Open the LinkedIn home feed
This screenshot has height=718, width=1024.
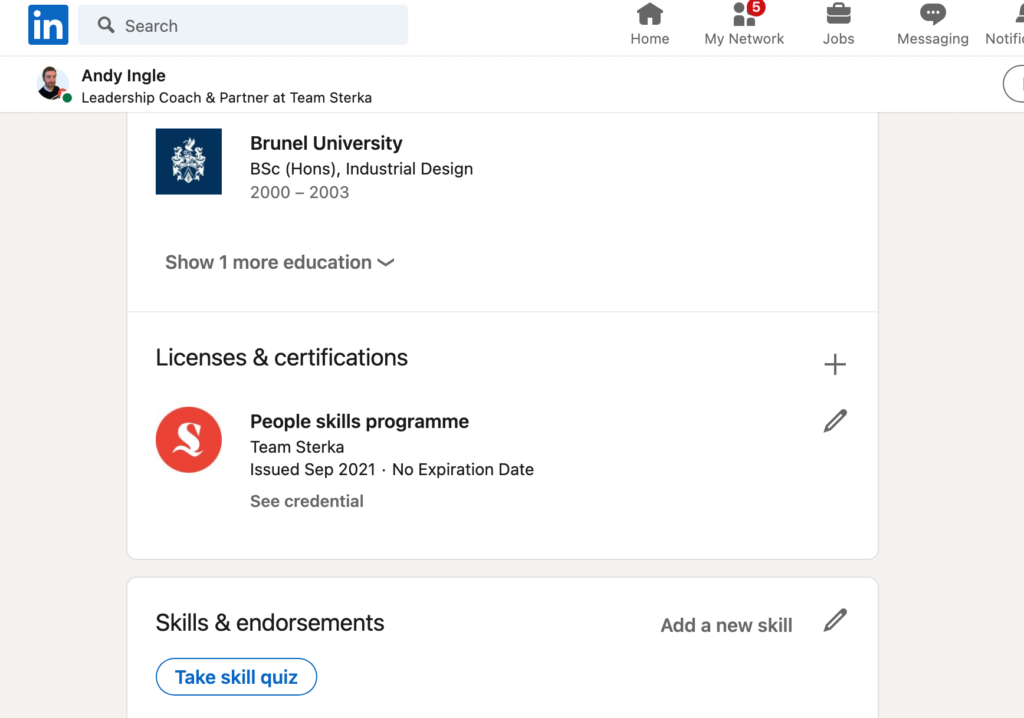click(649, 25)
